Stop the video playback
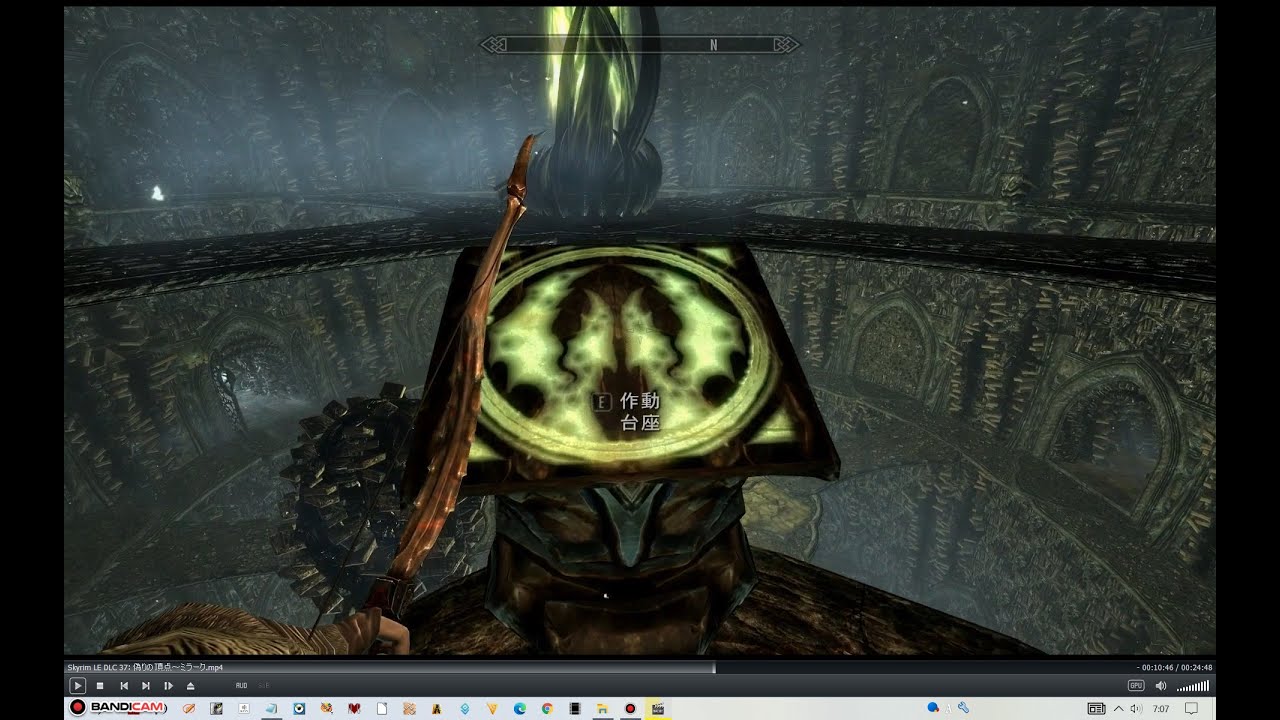The height and width of the screenshot is (720, 1280). (100, 685)
